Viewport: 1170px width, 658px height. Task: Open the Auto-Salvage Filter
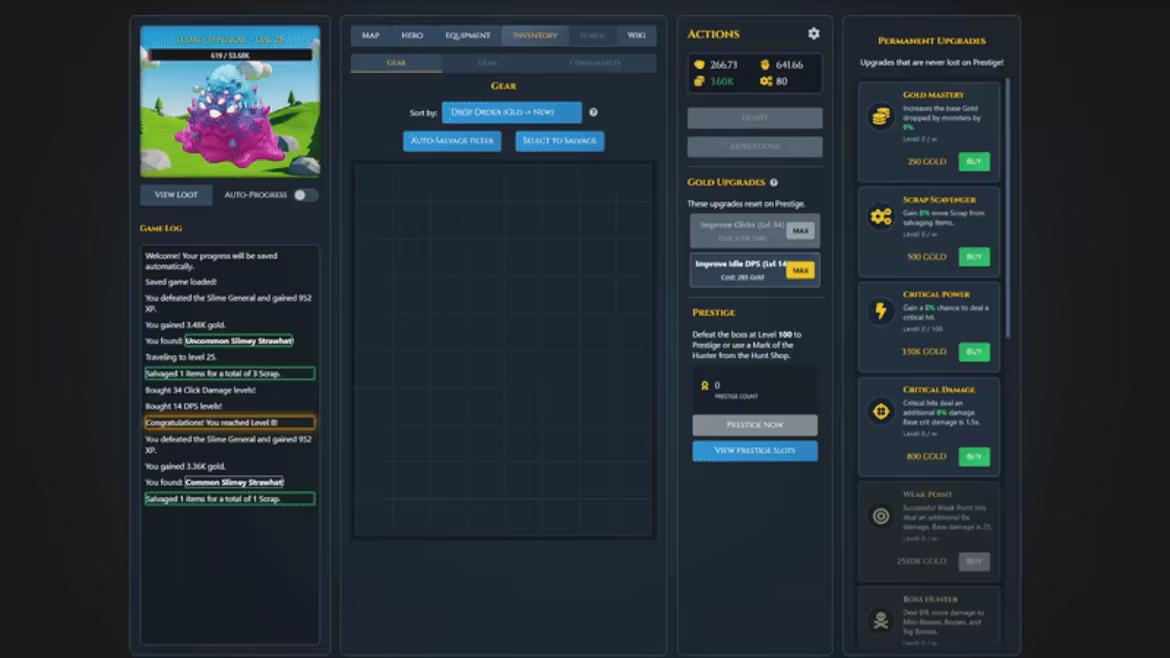tap(452, 140)
